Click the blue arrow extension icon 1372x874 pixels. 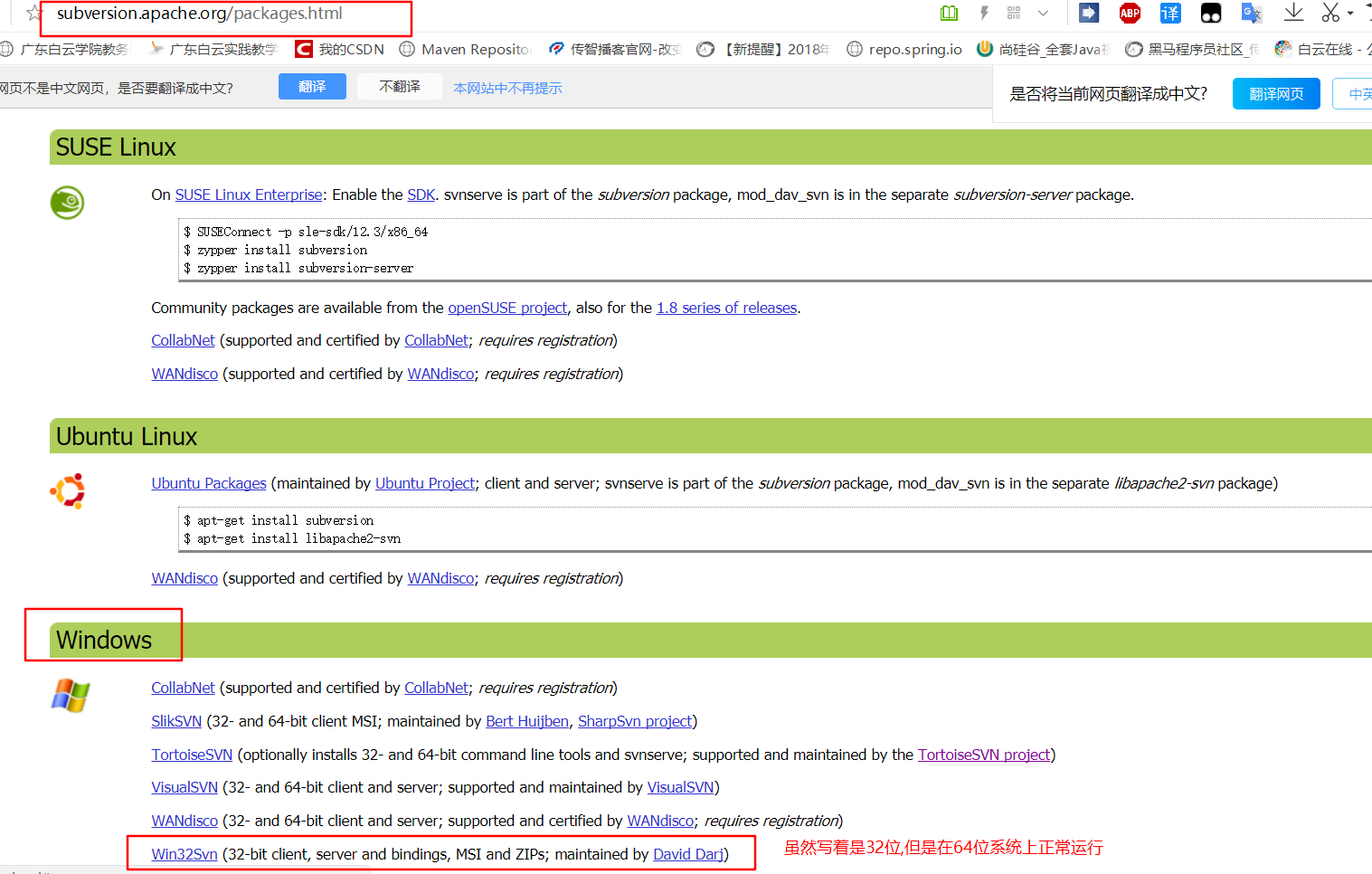coord(1089,13)
